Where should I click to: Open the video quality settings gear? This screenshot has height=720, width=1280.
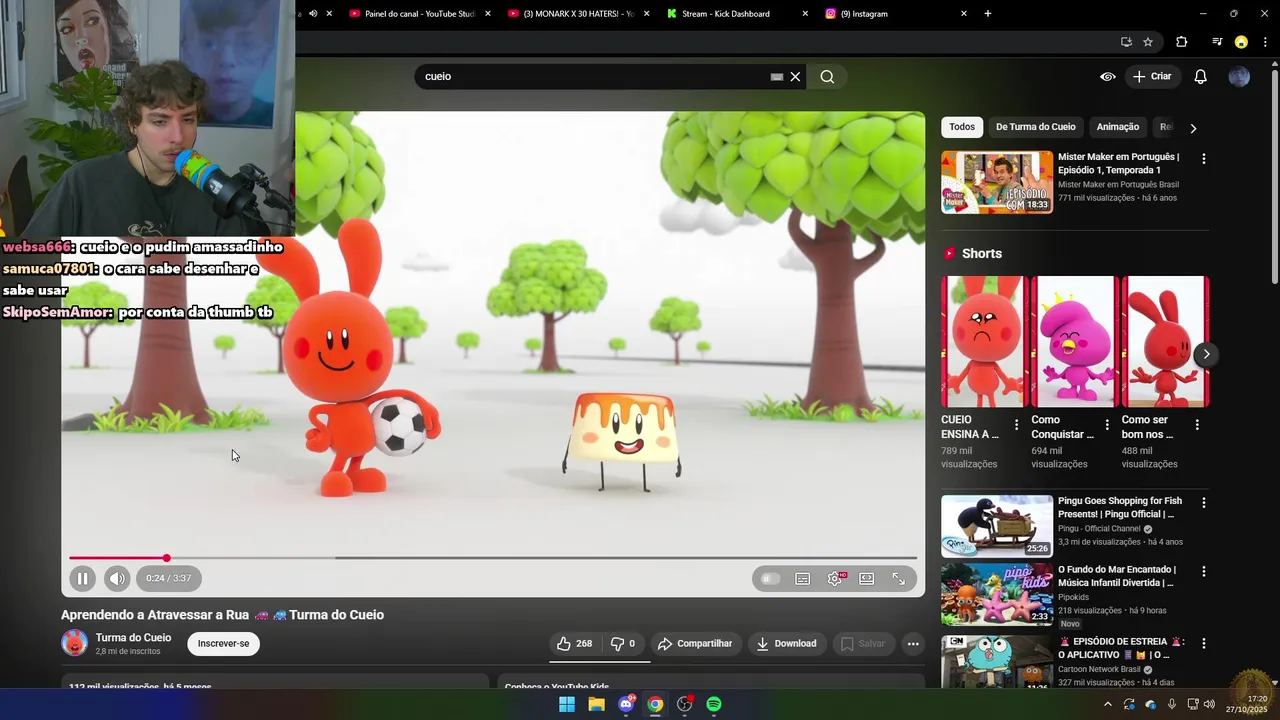[835, 578]
